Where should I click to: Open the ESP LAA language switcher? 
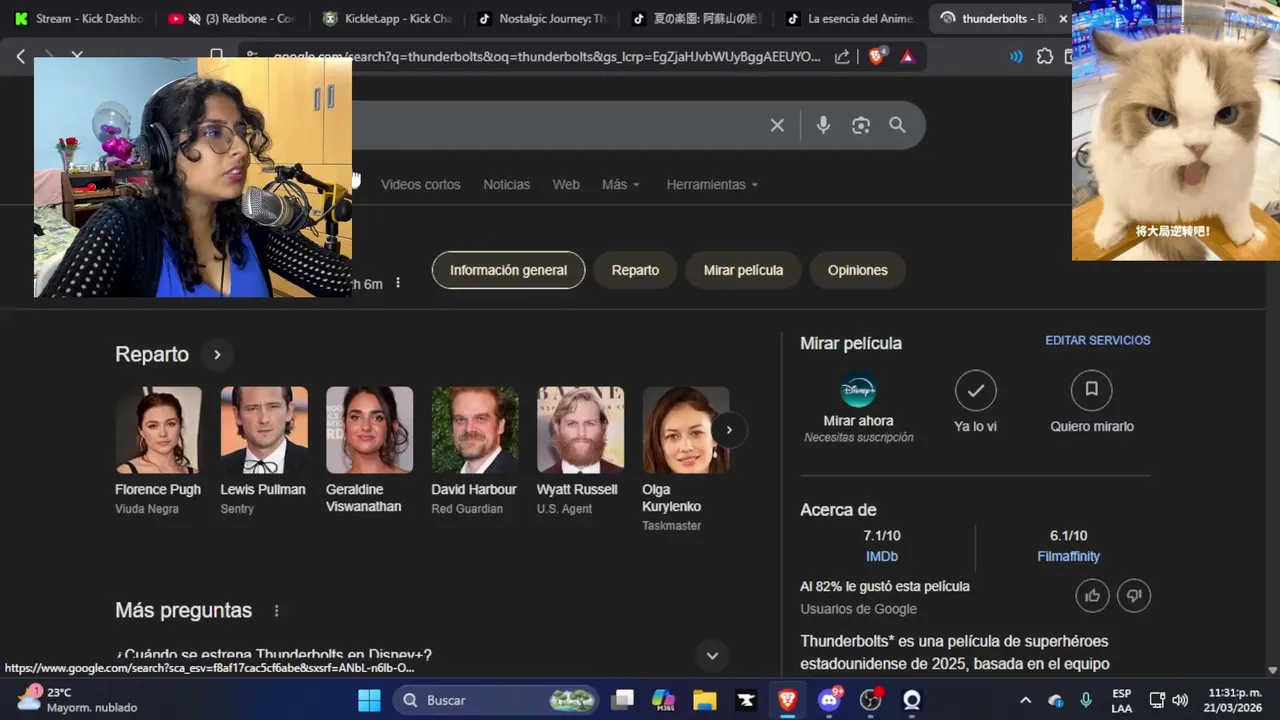pos(1121,700)
